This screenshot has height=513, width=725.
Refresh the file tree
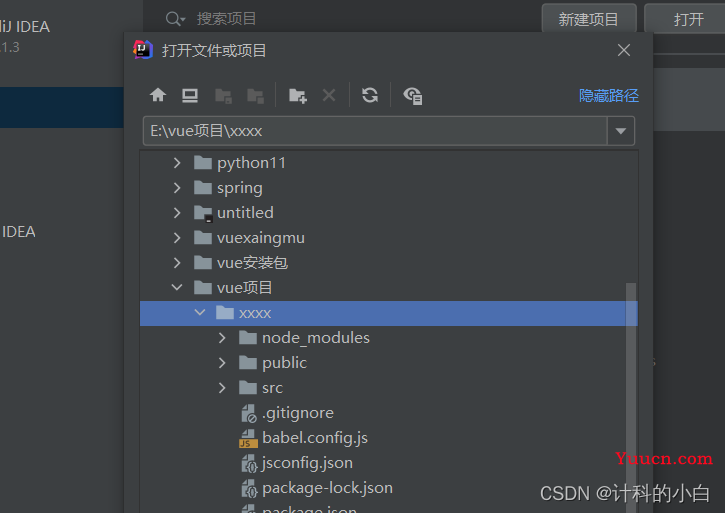coord(370,95)
